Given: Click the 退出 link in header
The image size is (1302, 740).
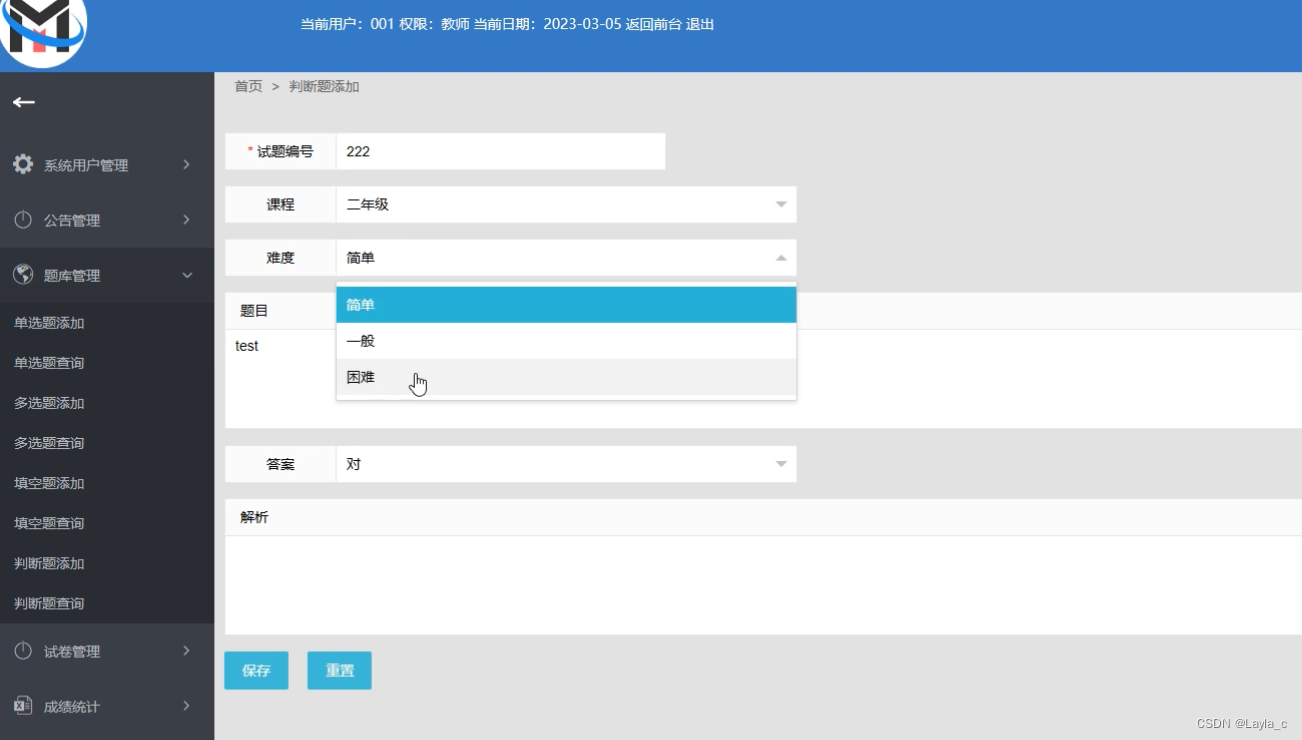Looking at the screenshot, I should coord(700,24).
